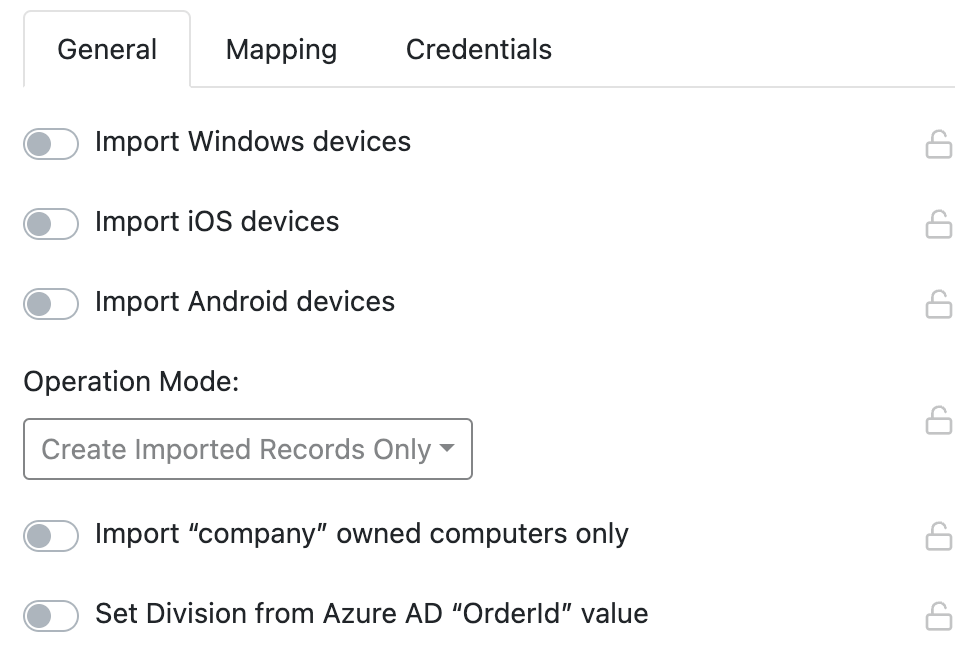
Task: Toggle Import iOS devices on
Action: point(50,224)
